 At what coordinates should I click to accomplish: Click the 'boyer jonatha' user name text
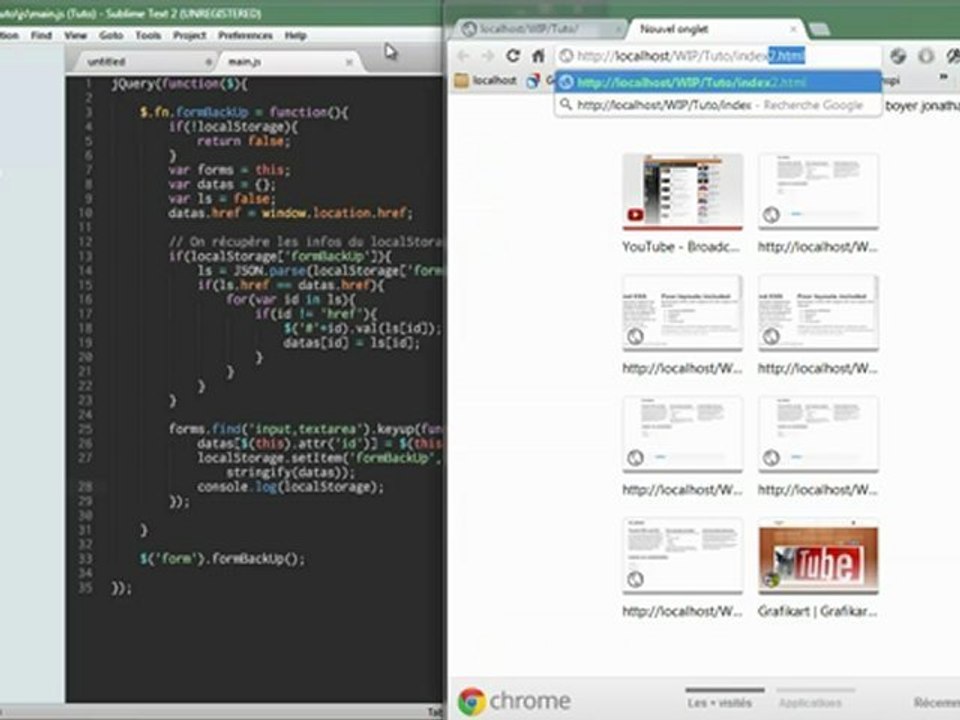pyautogui.click(x=922, y=106)
